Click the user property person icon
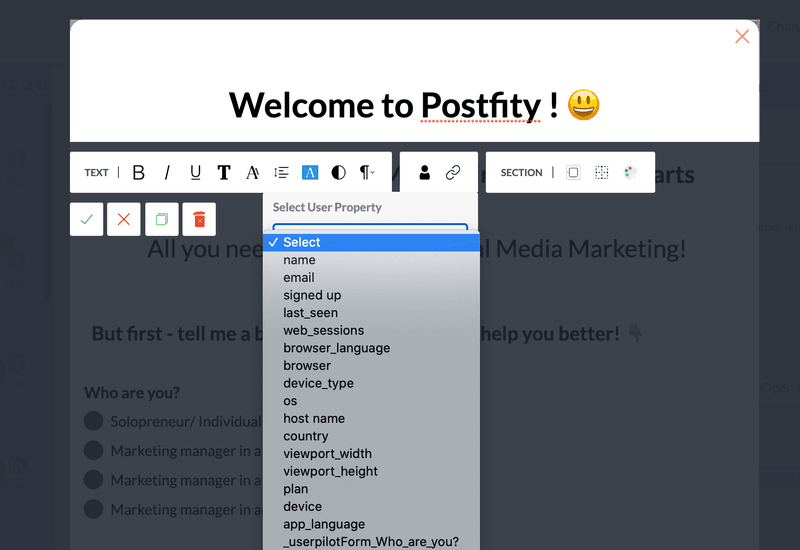 click(x=424, y=172)
